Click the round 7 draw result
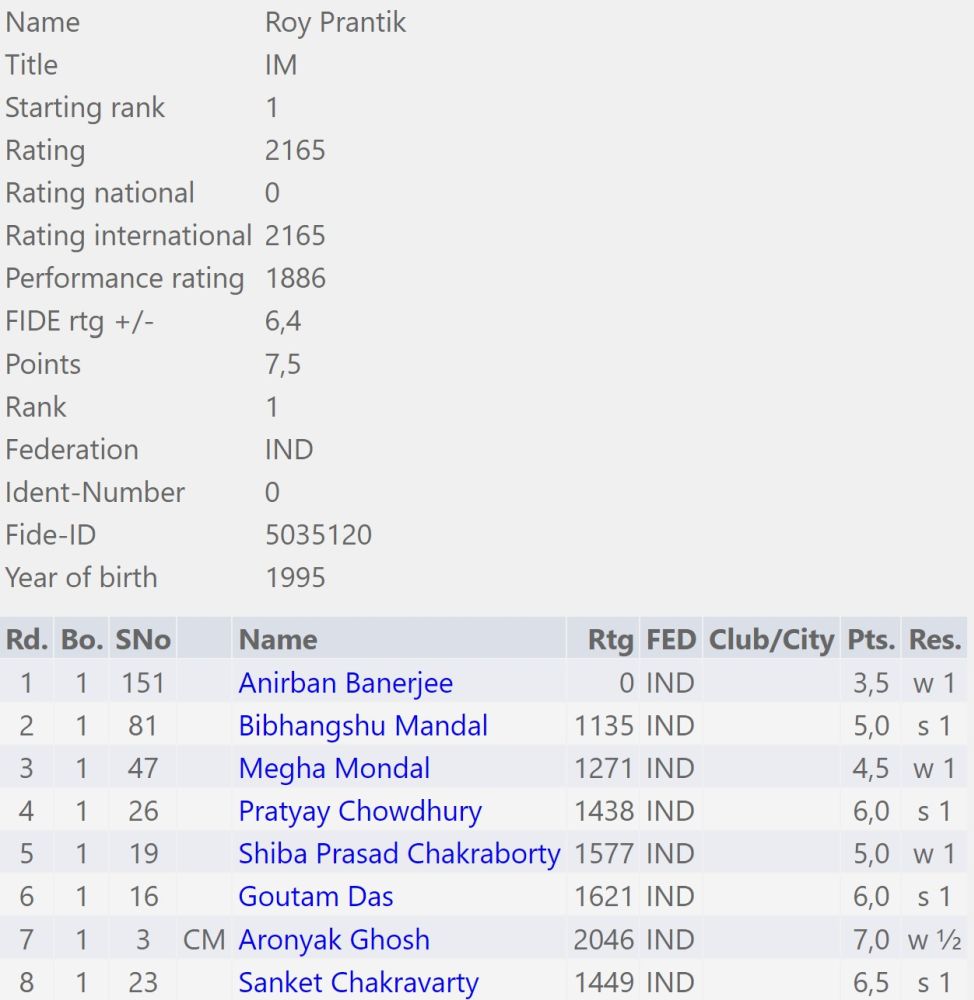Viewport: 974px width, 1000px height. pos(934,939)
